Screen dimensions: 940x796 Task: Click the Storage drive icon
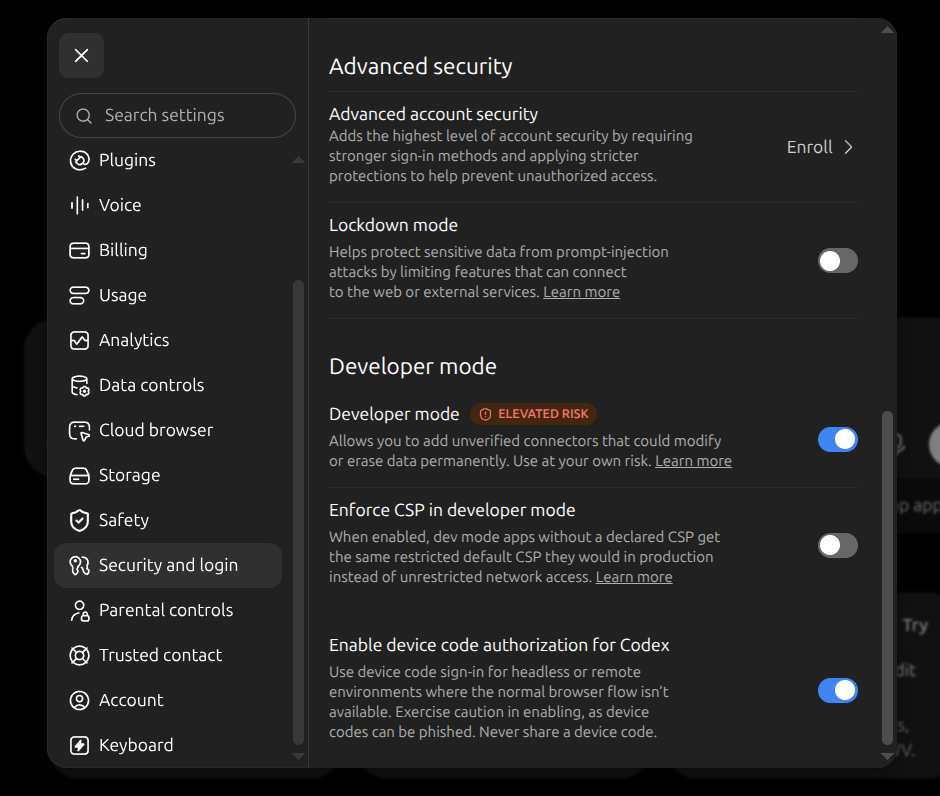tap(80, 475)
